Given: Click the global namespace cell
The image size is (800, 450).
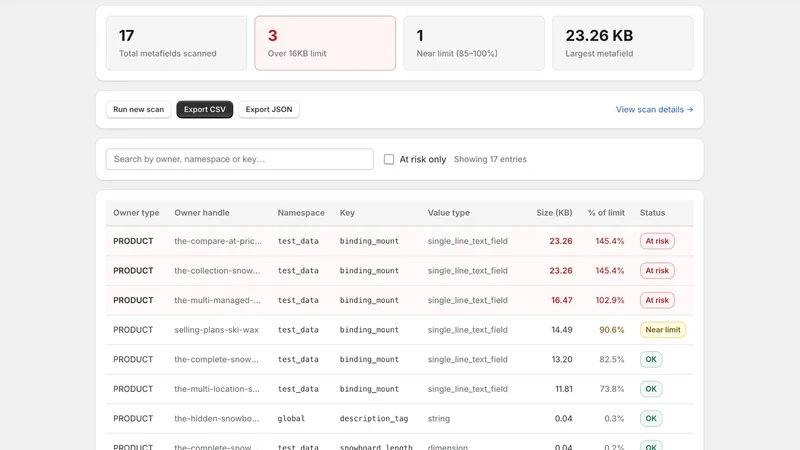Looking at the screenshot, I should (x=291, y=418).
